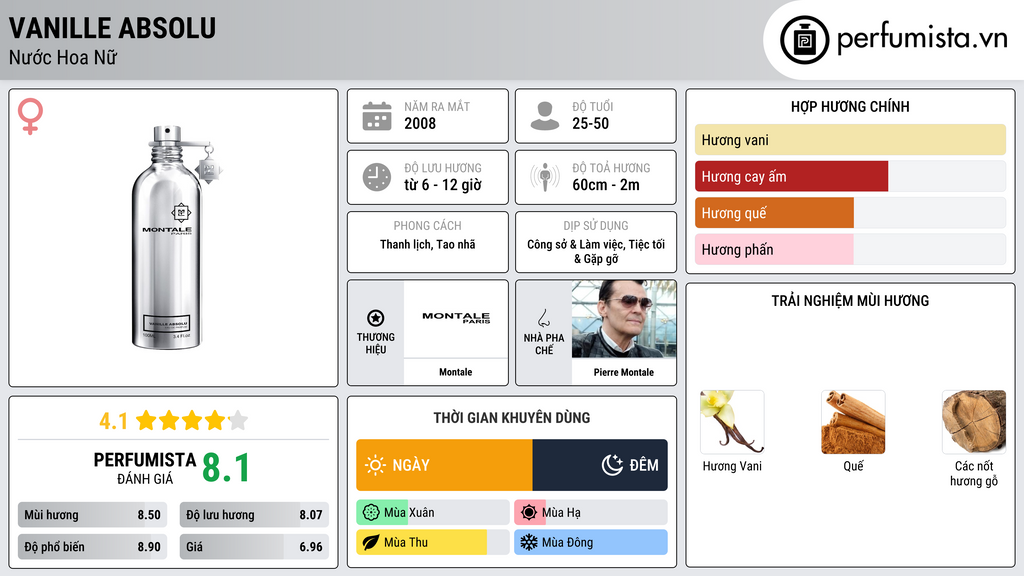Open the Các nốt hương gỗ wood thumbnail
The image size is (1024, 576).
click(x=974, y=422)
